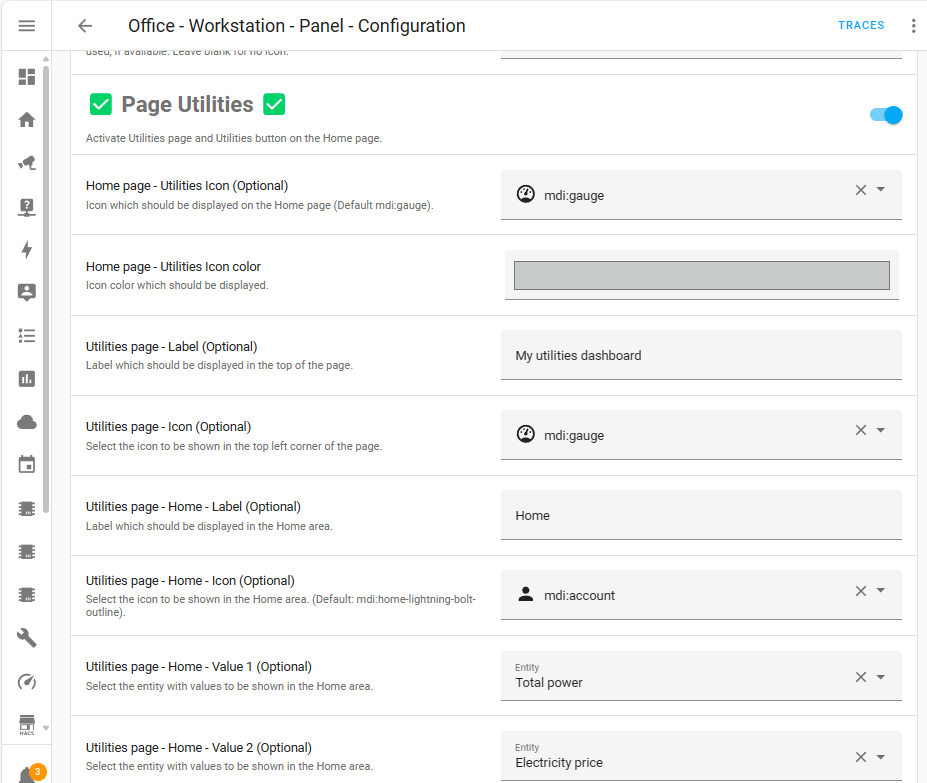Click the My utilities dashboard label field
Screen dimensions: 927x783
click(x=700, y=355)
